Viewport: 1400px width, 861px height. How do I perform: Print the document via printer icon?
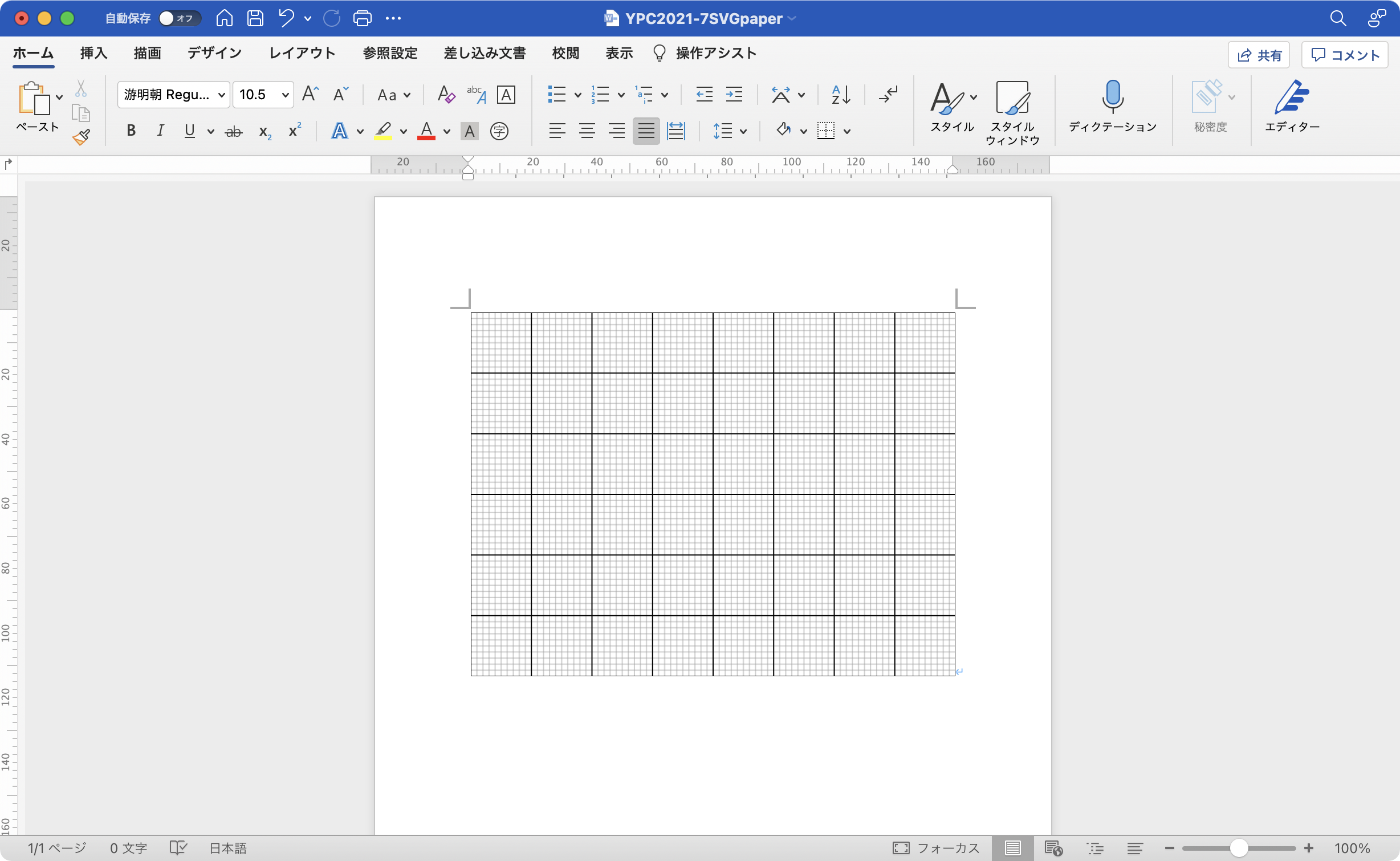click(362, 18)
